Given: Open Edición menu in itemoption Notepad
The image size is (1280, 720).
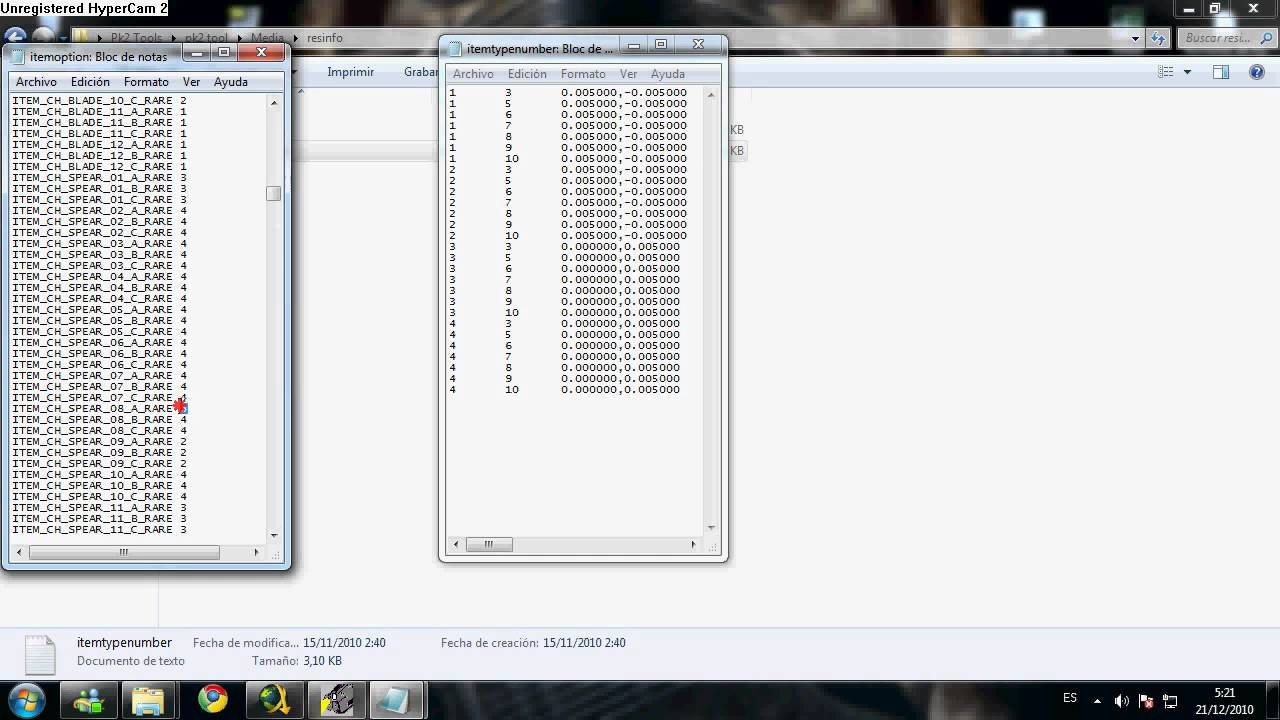Looking at the screenshot, I should (x=90, y=82).
